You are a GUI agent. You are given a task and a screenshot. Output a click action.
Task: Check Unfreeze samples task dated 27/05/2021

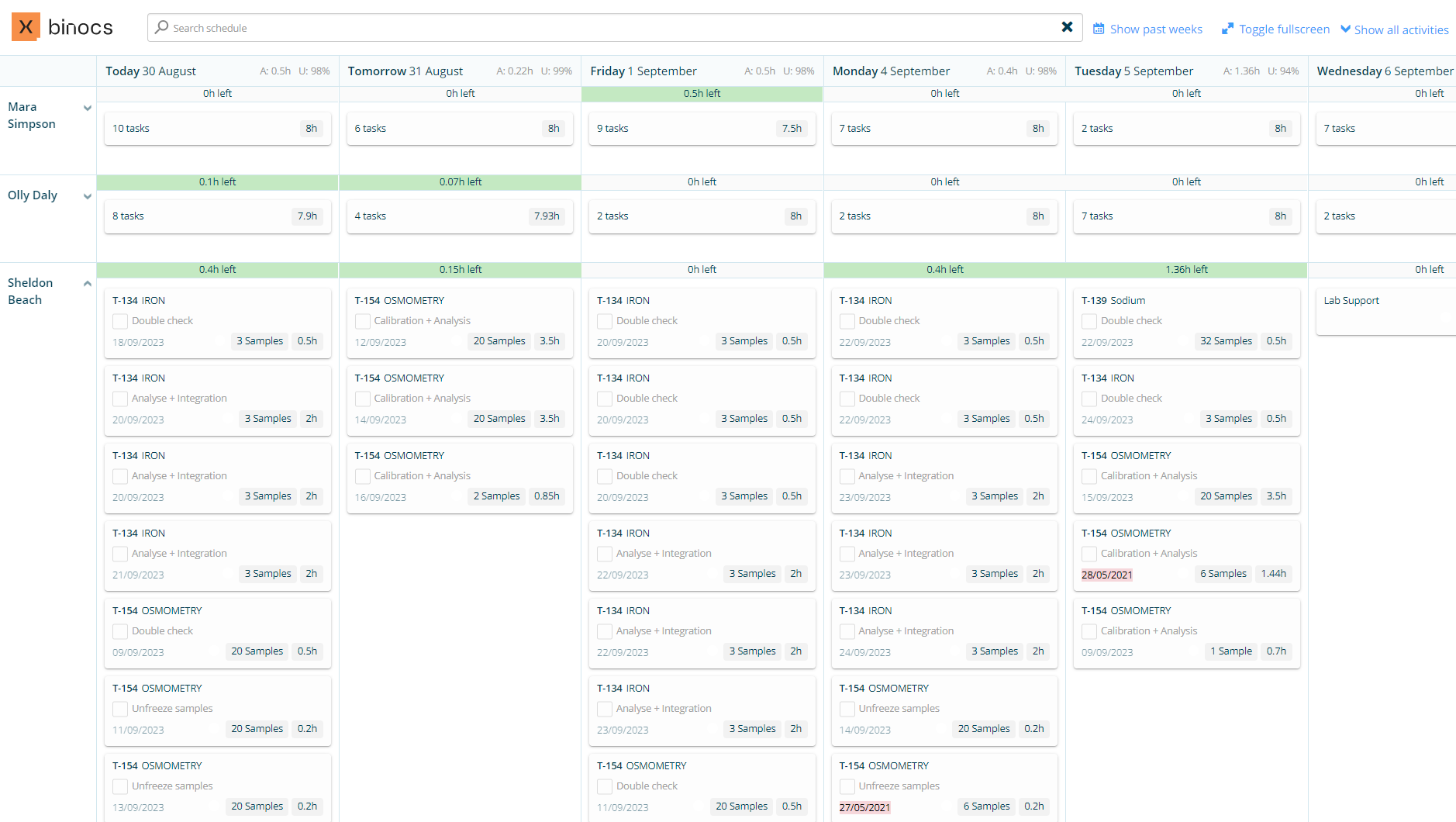847,786
